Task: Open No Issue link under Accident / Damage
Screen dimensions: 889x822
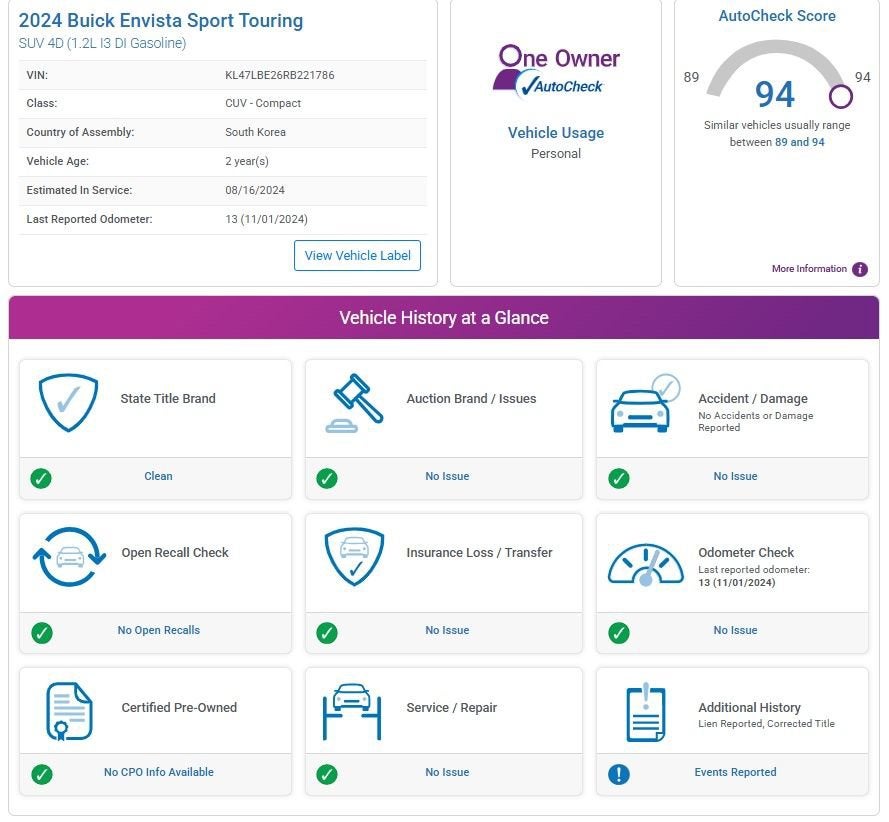Action: click(x=735, y=476)
